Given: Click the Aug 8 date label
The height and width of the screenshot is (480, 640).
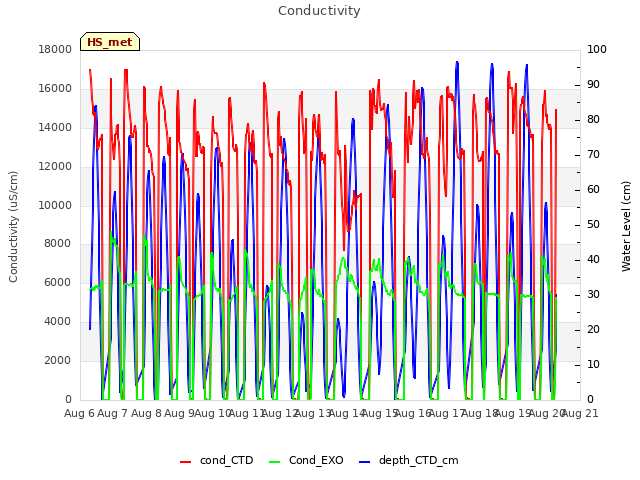Looking at the screenshot, I should (146, 414).
